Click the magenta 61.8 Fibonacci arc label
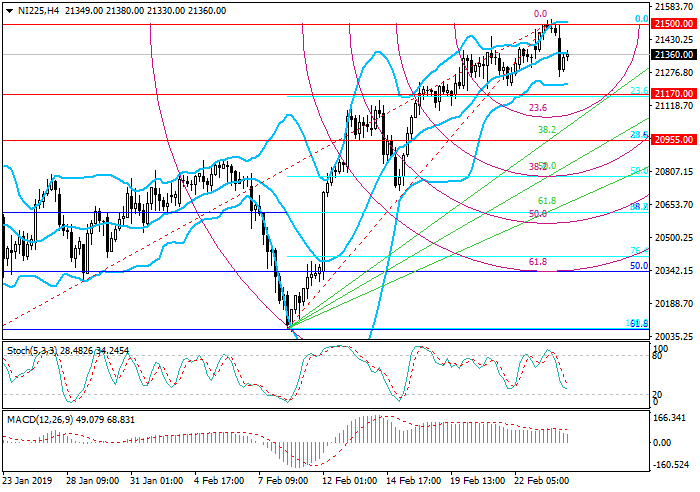Viewport: 700px width, 492px height. 537,262
